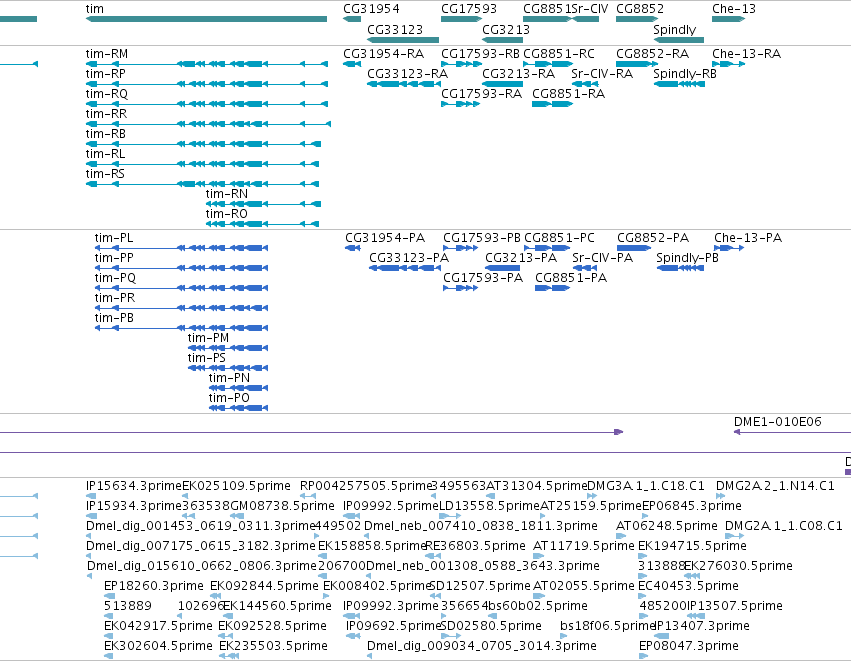Select the EK025109.5prime EST label
This screenshot has width=851, height=661.
coord(236,486)
